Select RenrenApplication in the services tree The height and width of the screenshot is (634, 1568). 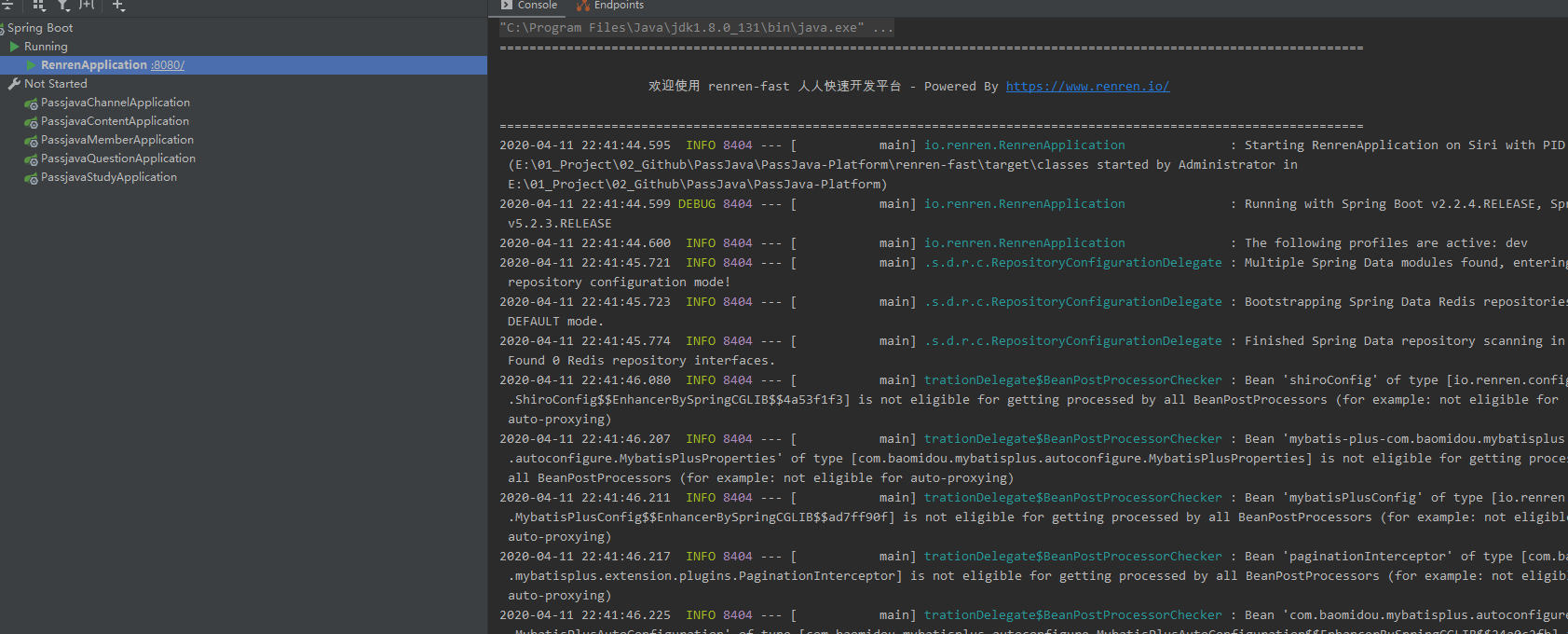(x=93, y=65)
